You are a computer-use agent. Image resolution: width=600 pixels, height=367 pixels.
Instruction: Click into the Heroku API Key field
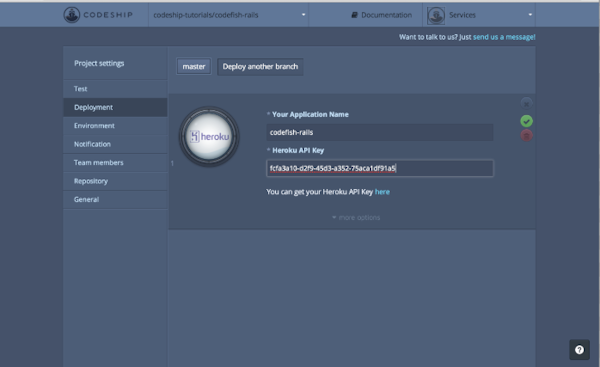coord(380,168)
